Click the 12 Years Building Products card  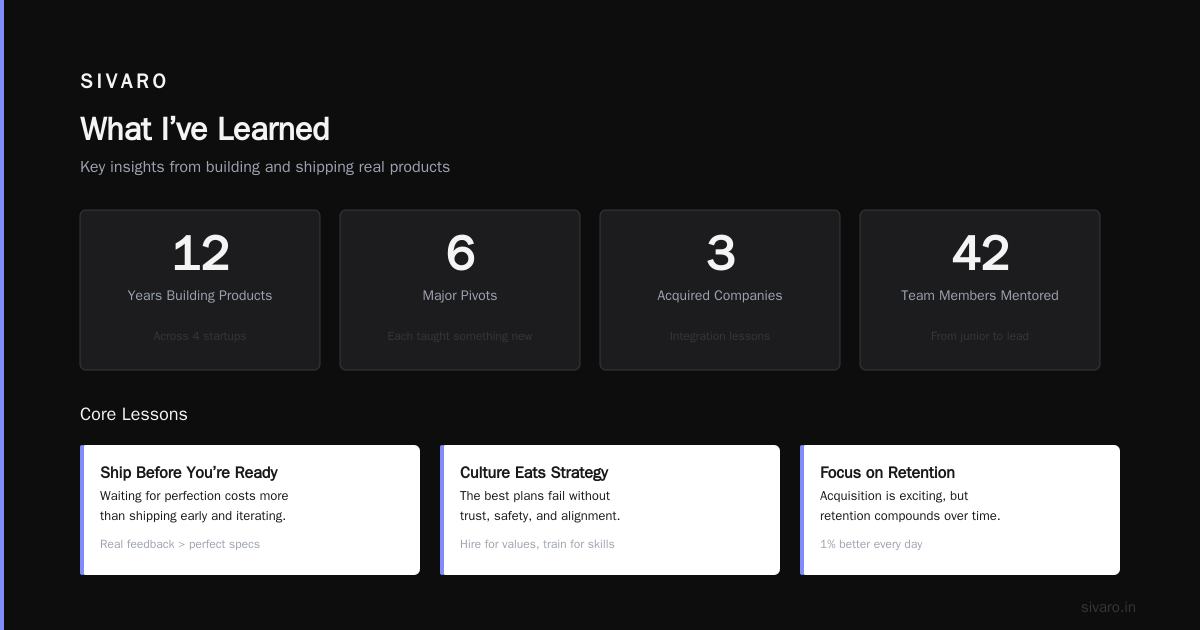click(x=200, y=290)
